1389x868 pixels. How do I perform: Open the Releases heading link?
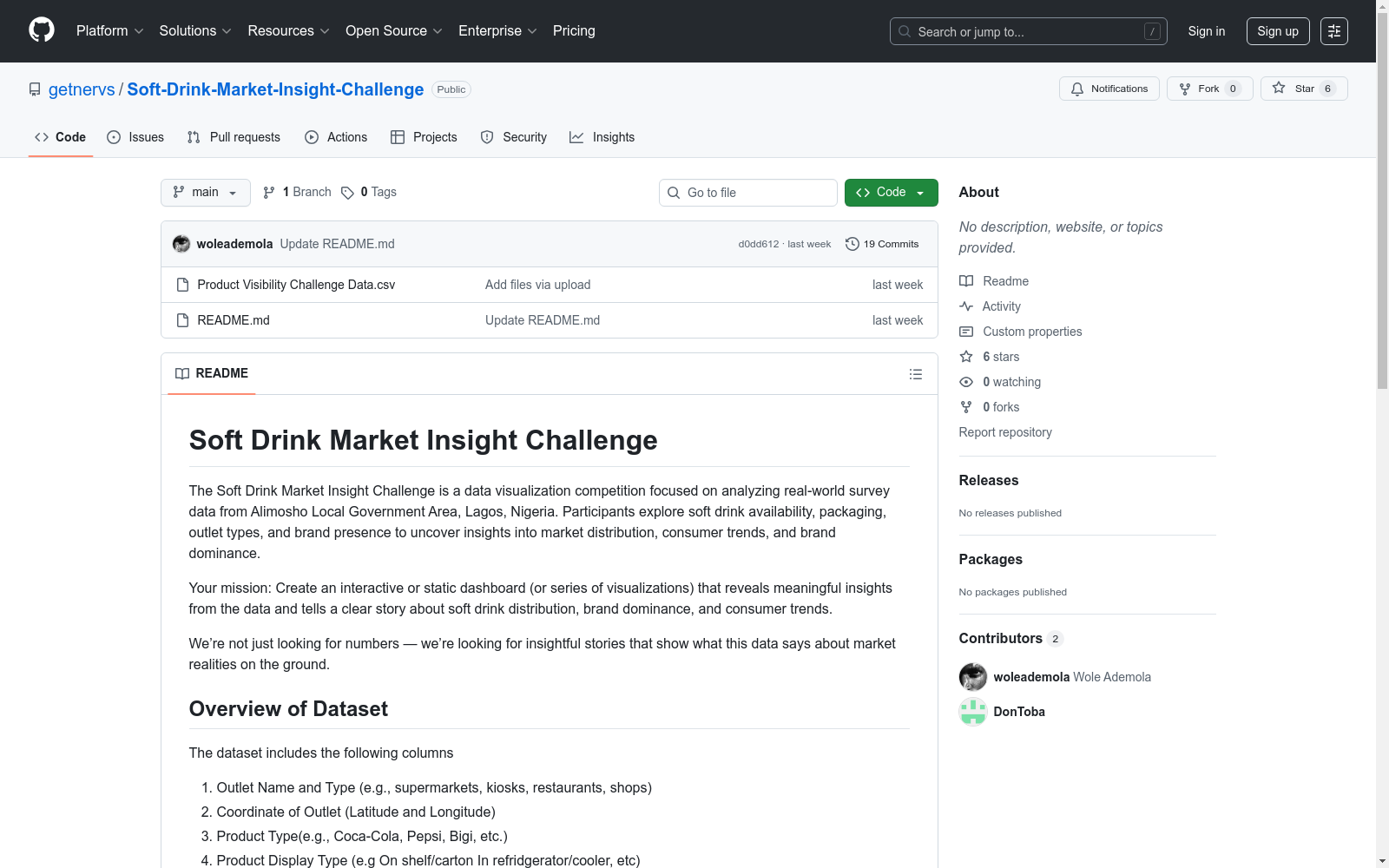pyautogui.click(x=989, y=480)
